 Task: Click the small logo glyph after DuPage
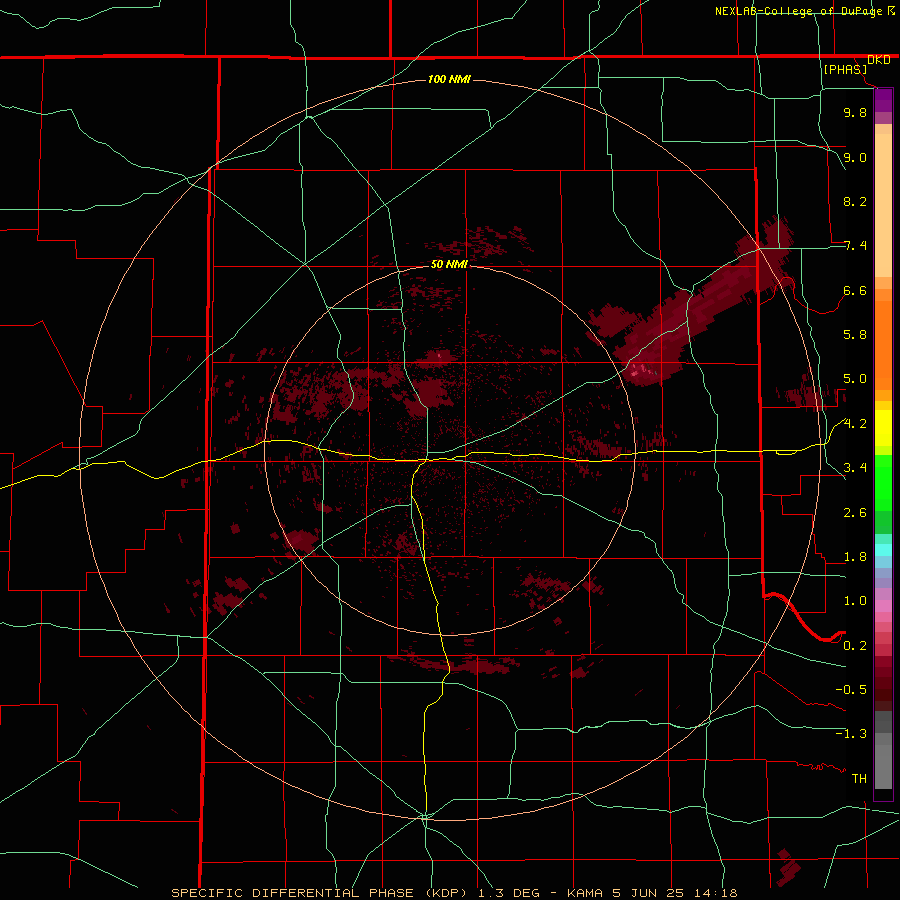click(891, 10)
